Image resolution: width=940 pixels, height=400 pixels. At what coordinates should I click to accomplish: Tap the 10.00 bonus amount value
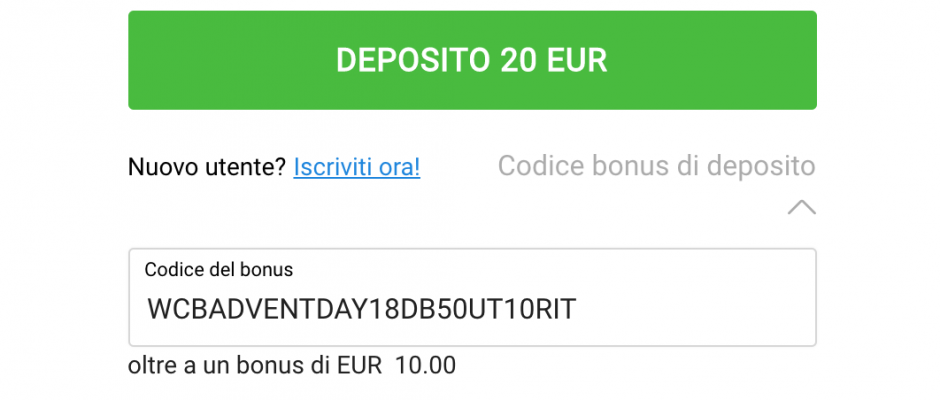coord(425,365)
